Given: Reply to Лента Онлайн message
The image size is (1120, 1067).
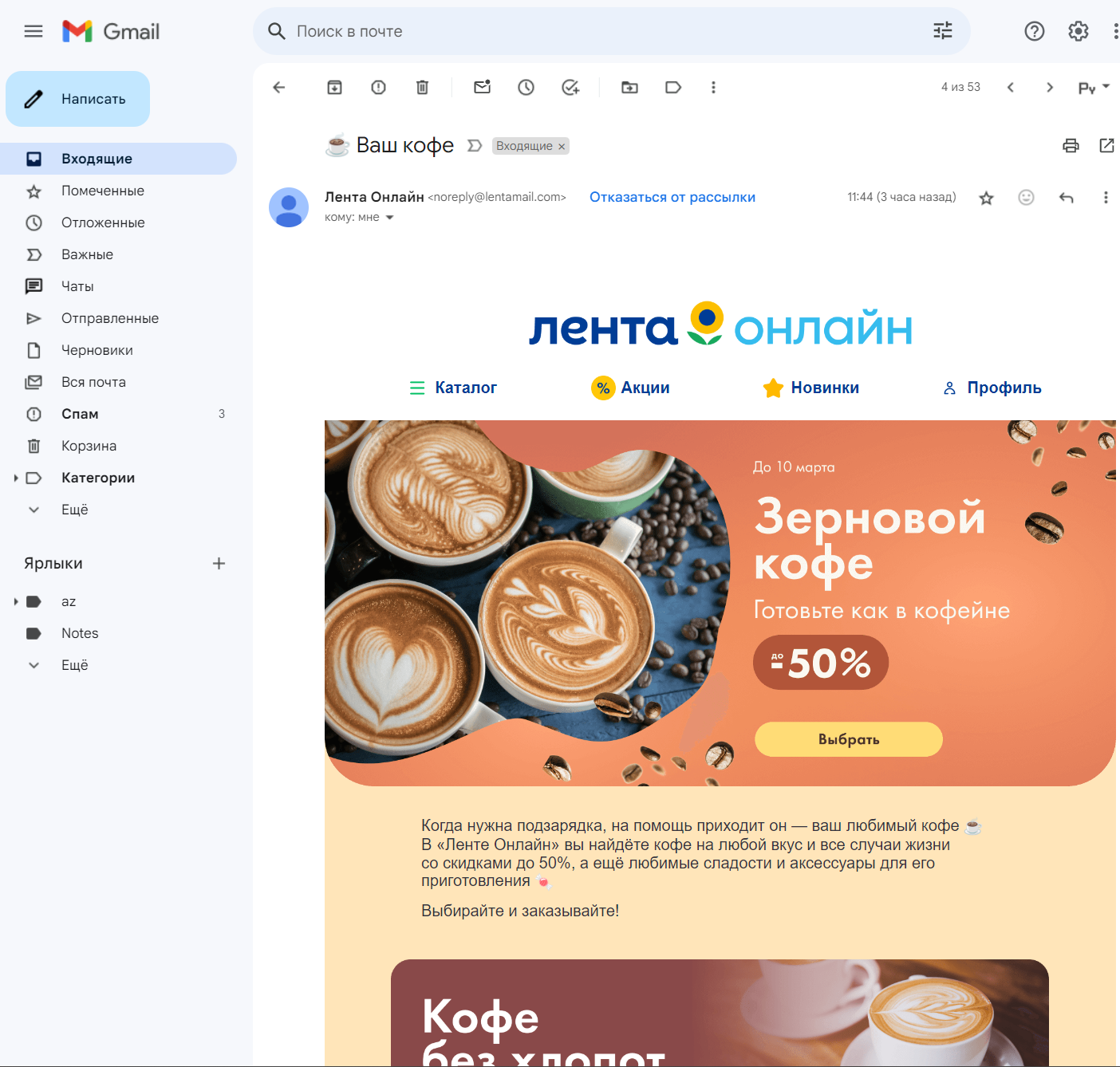Looking at the screenshot, I should tap(1067, 197).
